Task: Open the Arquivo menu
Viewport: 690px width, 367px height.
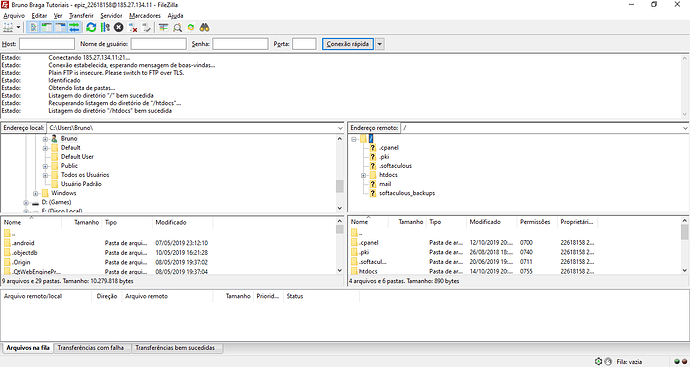Action: click(14, 15)
